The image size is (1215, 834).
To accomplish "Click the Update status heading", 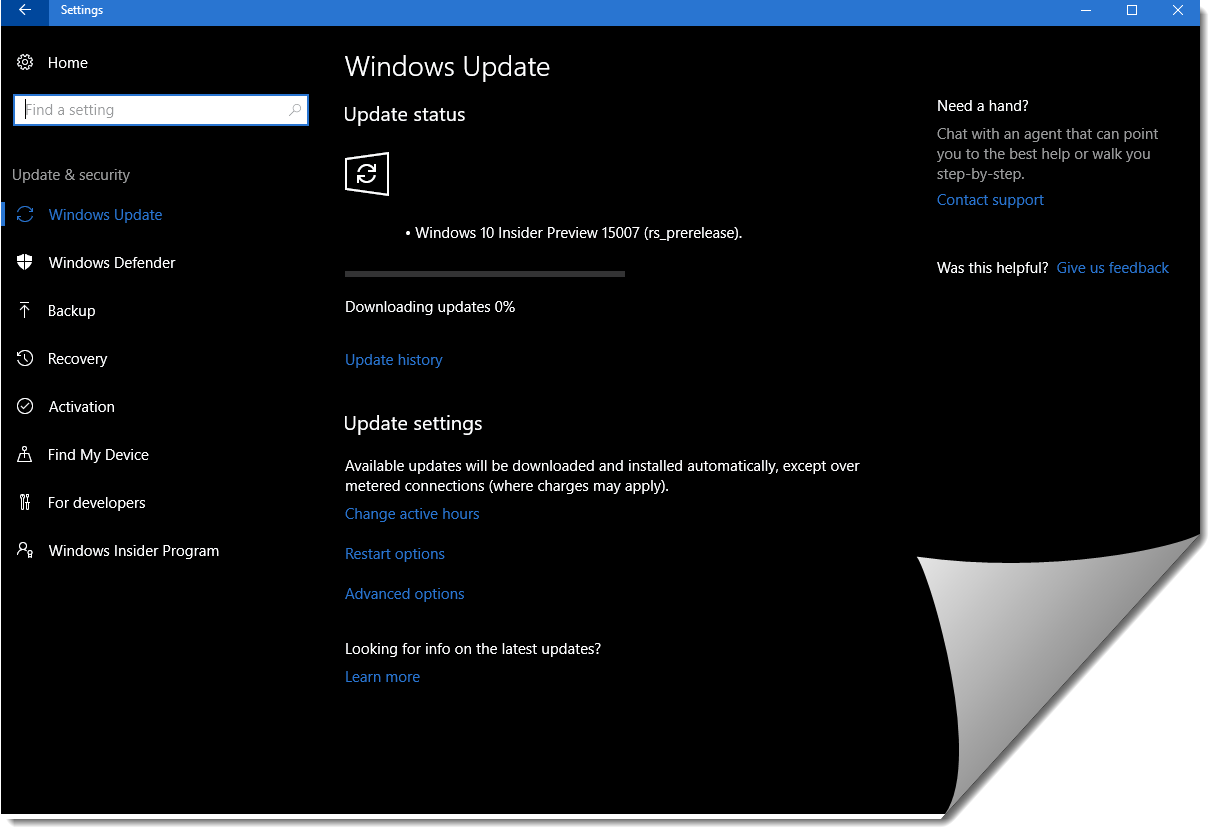I will pyautogui.click(x=405, y=115).
